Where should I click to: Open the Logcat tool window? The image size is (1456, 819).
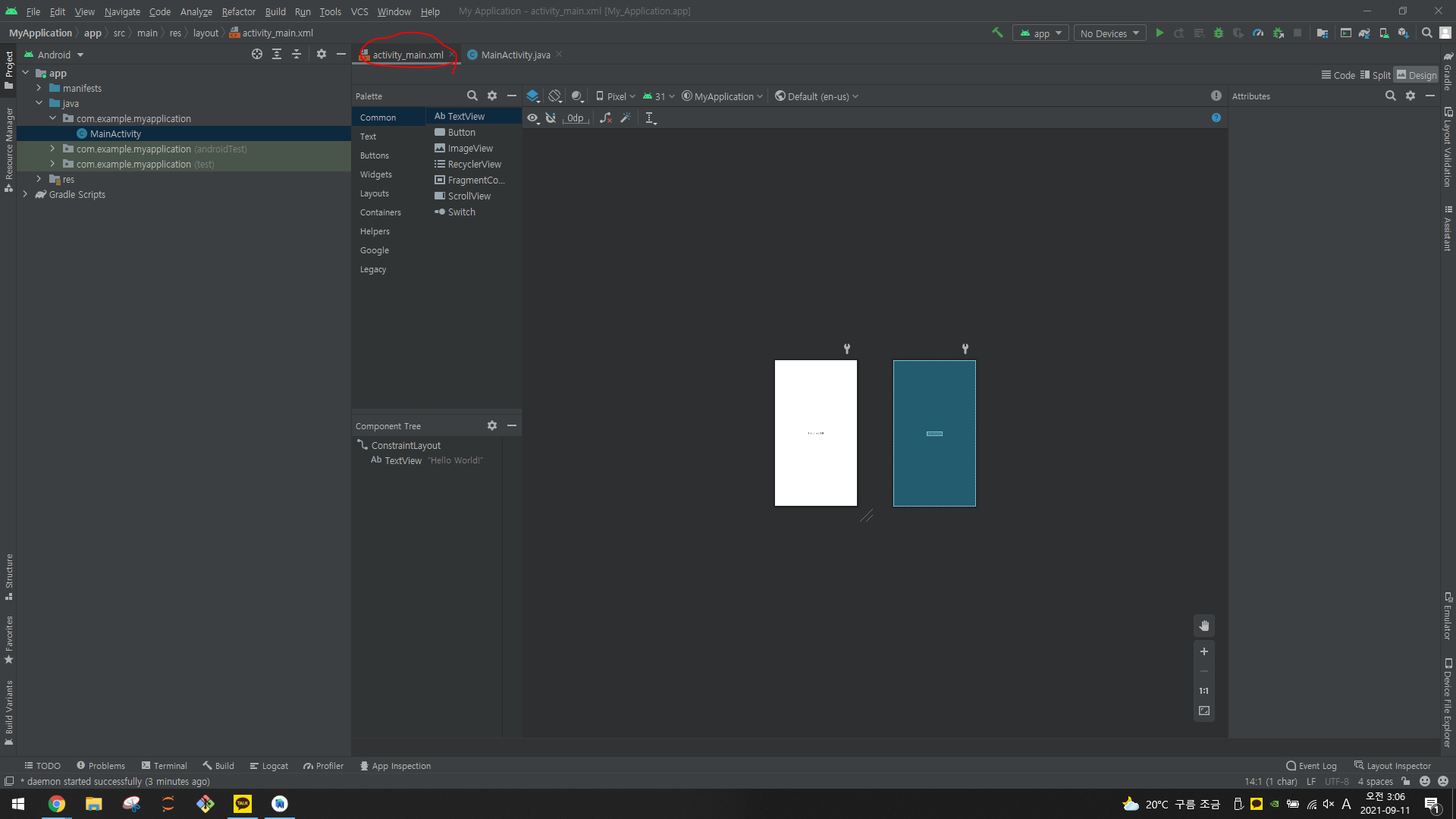tap(269, 766)
